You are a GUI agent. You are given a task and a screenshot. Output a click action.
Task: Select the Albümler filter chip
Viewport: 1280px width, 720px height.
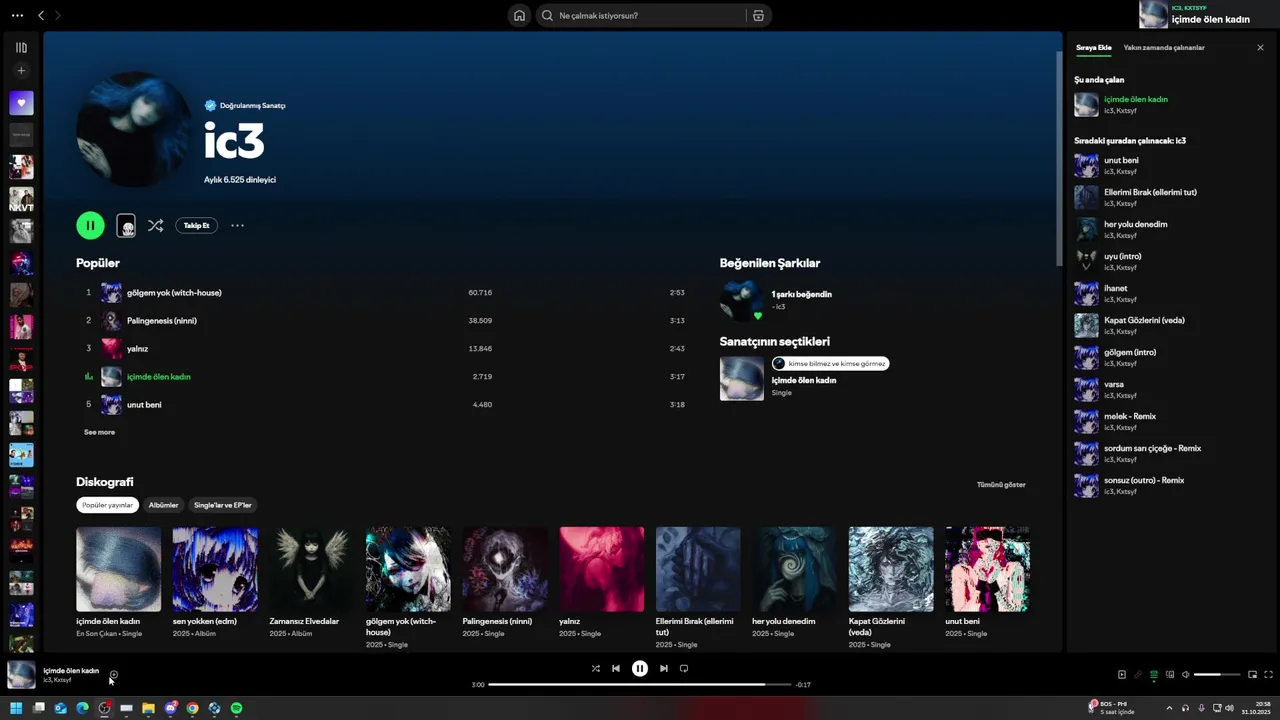pyautogui.click(x=163, y=505)
